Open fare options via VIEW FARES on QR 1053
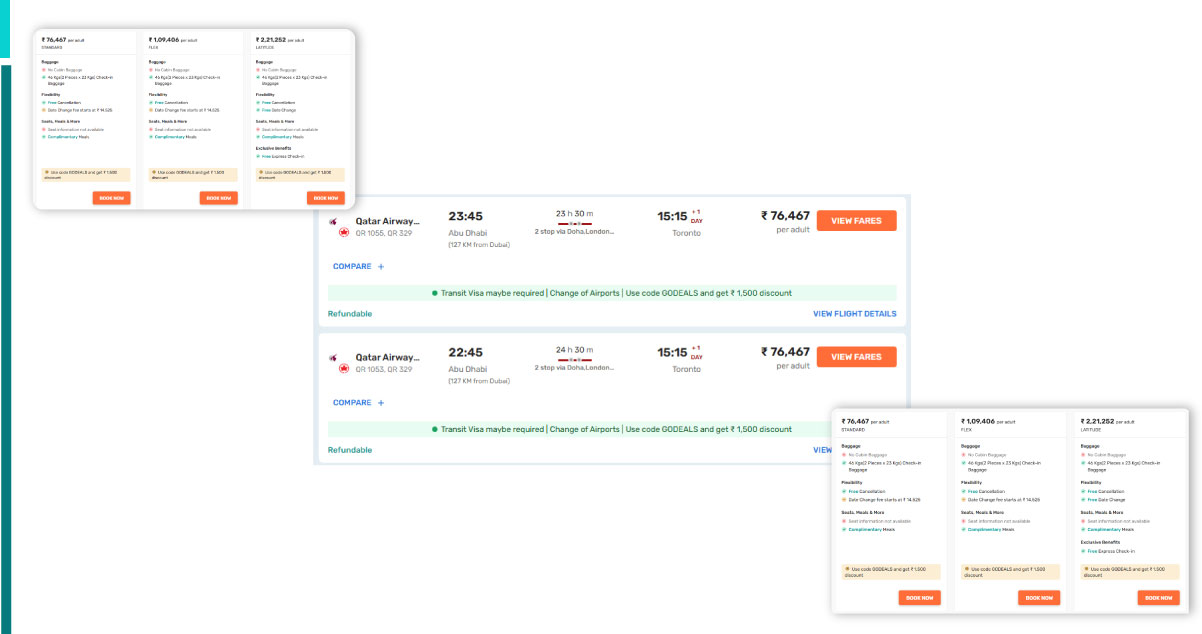 coord(856,356)
